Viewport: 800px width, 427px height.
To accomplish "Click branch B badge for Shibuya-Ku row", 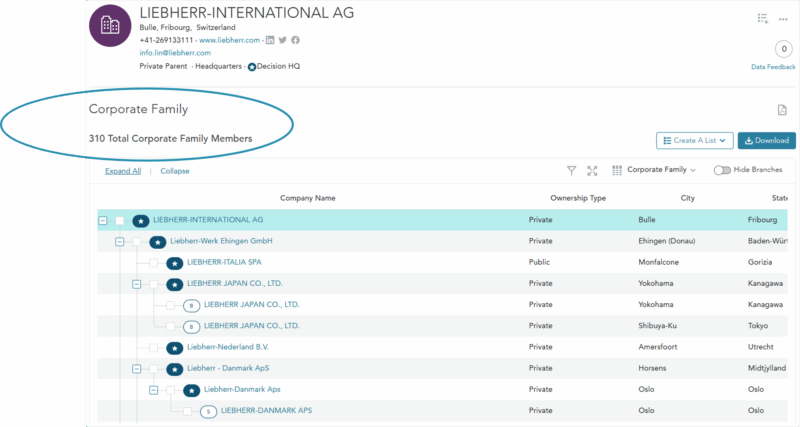I will coord(191,327).
